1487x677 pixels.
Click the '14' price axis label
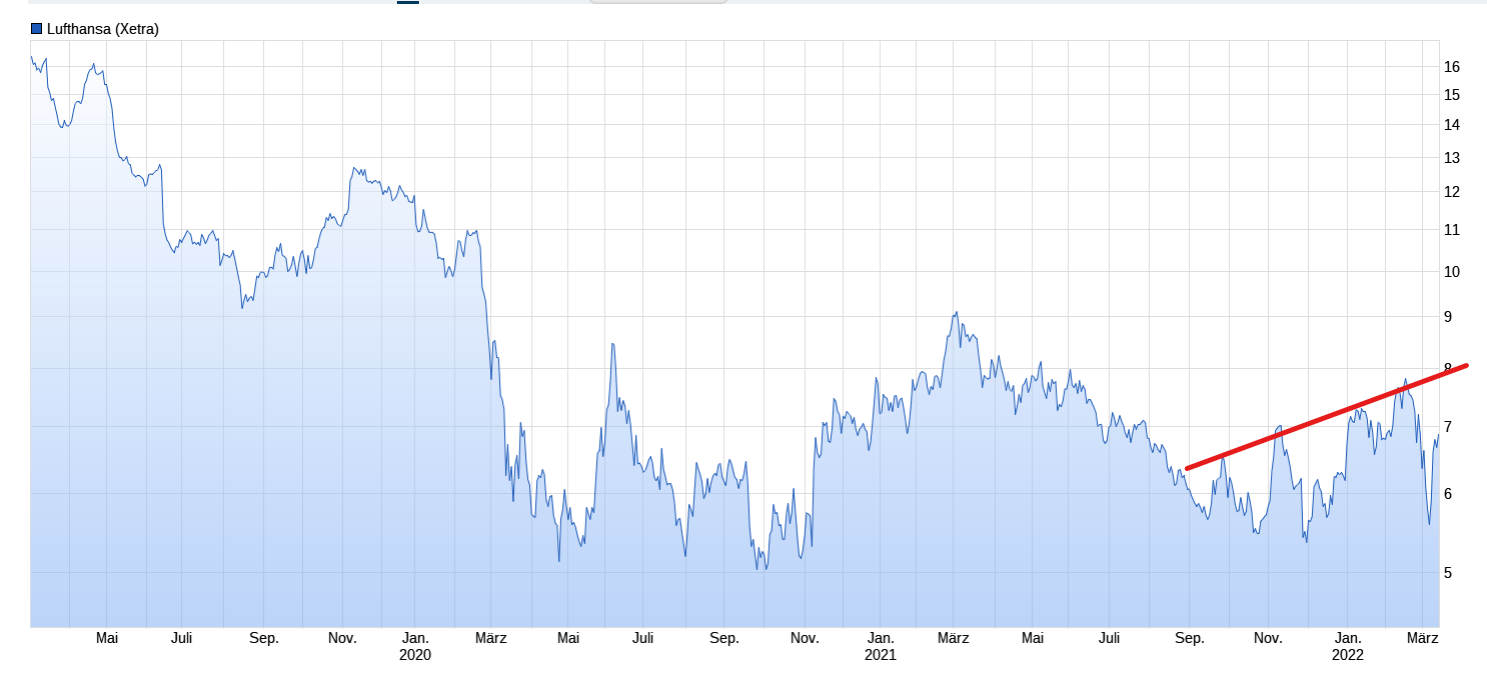(x=1452, y=125)
